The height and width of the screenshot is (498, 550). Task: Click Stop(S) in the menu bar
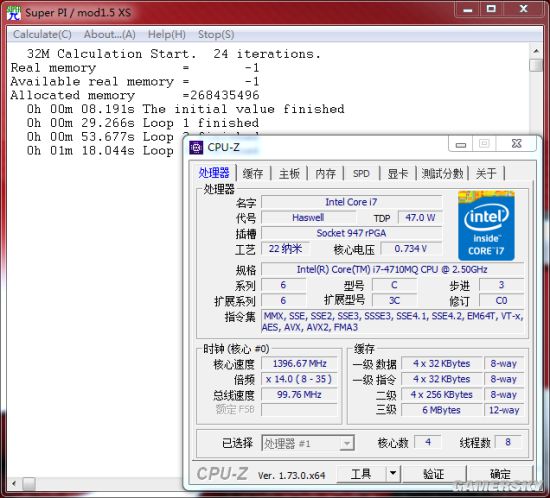pyautogui.click(x=216, y=34)
